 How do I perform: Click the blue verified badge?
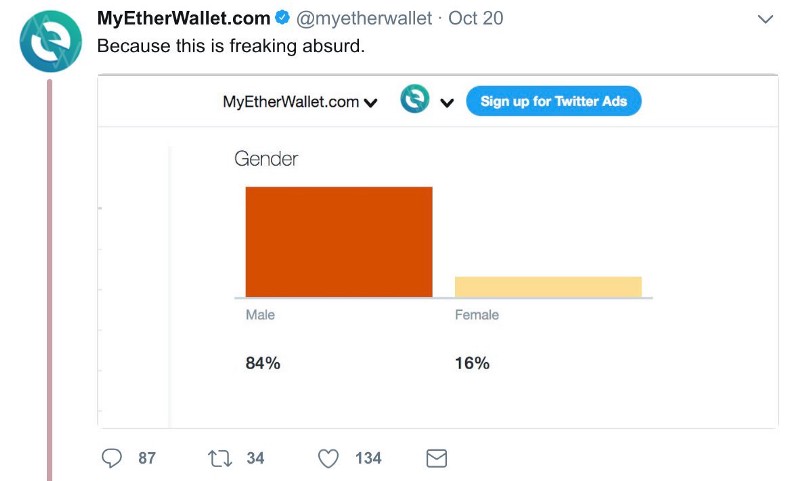[x=282, y=18]
